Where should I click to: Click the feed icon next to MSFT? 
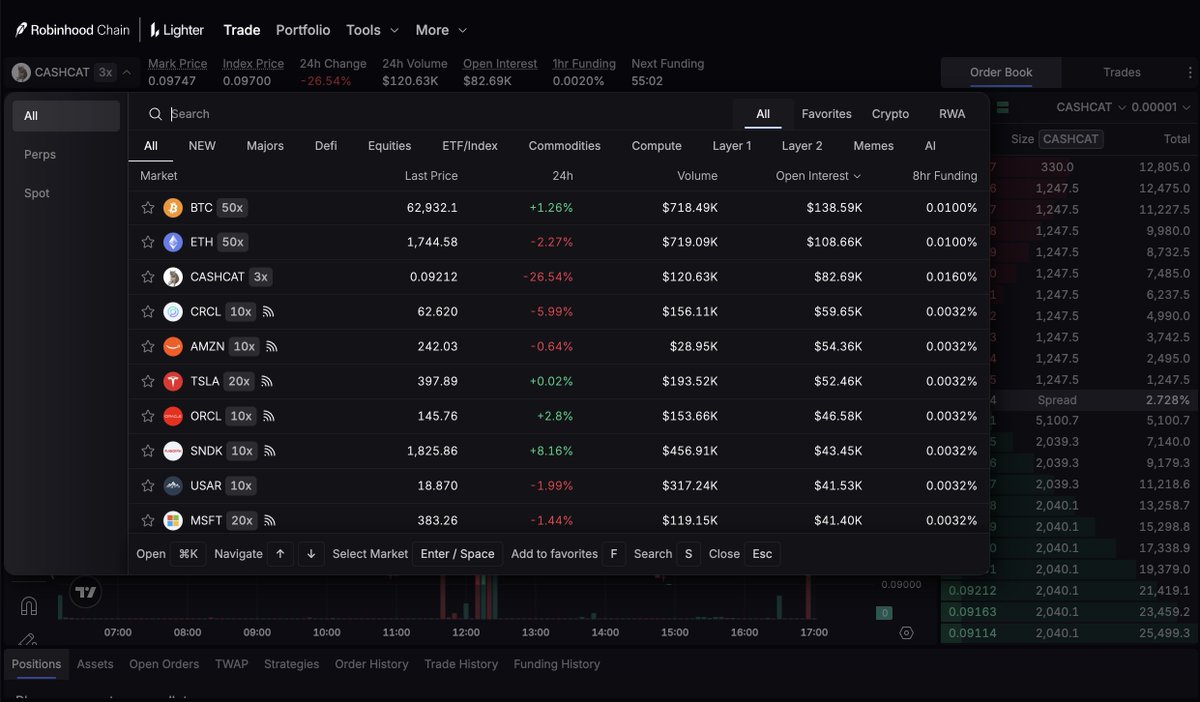pyautogui.click(x=270, y=520)
